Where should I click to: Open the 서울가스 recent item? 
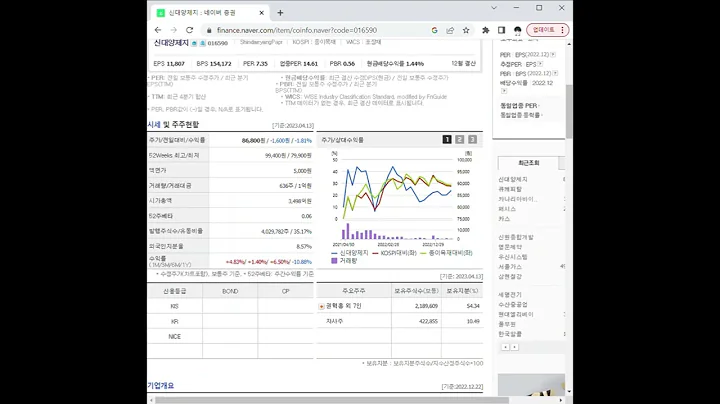[510, 267]
